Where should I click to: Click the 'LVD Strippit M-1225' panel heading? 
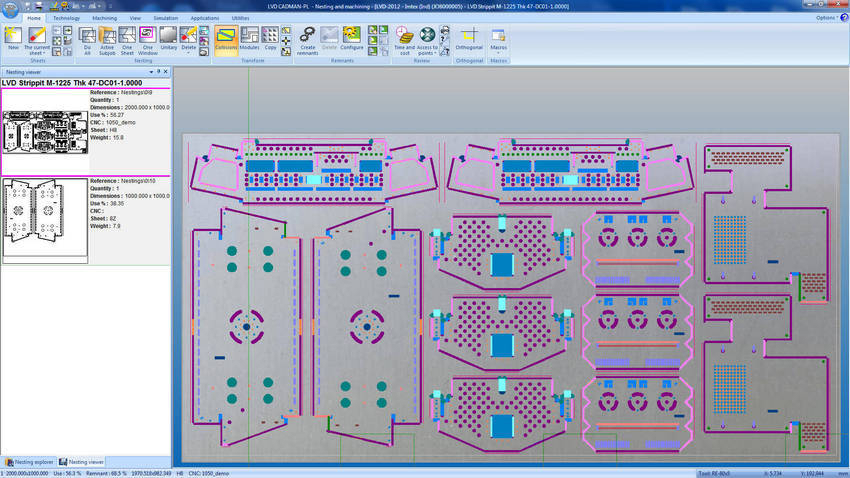coord(72,83)
